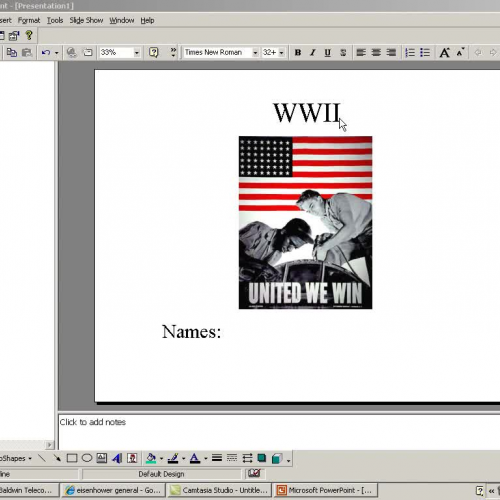This screenshot has width=500, height=500.
Task: Select the Arrow drawing tool
Action: click(x=57, y=458)
